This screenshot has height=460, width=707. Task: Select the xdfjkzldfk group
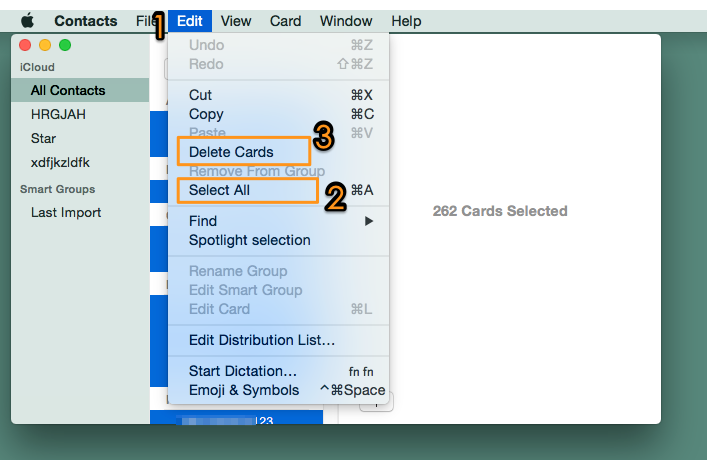[x=80, y=162]
